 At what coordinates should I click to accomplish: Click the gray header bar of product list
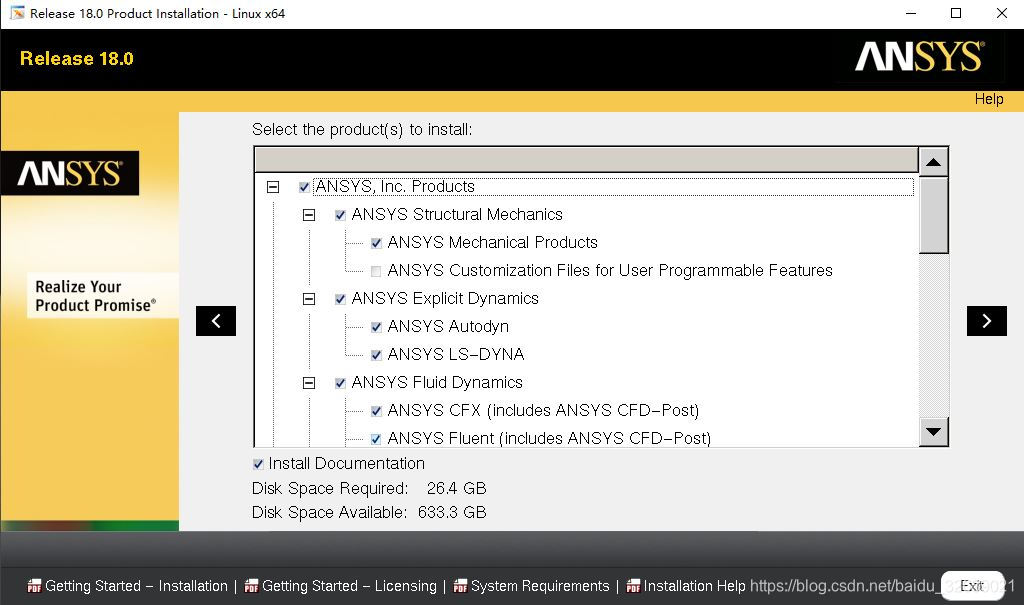click(x=586, y=160)
